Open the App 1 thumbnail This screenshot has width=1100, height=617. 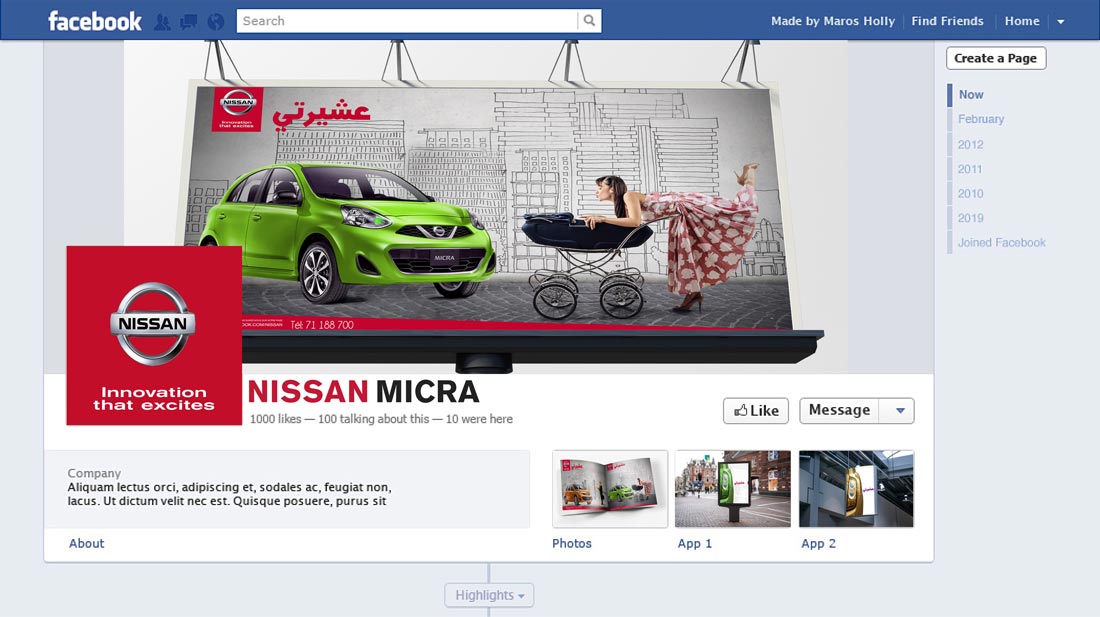coord(733,489)
